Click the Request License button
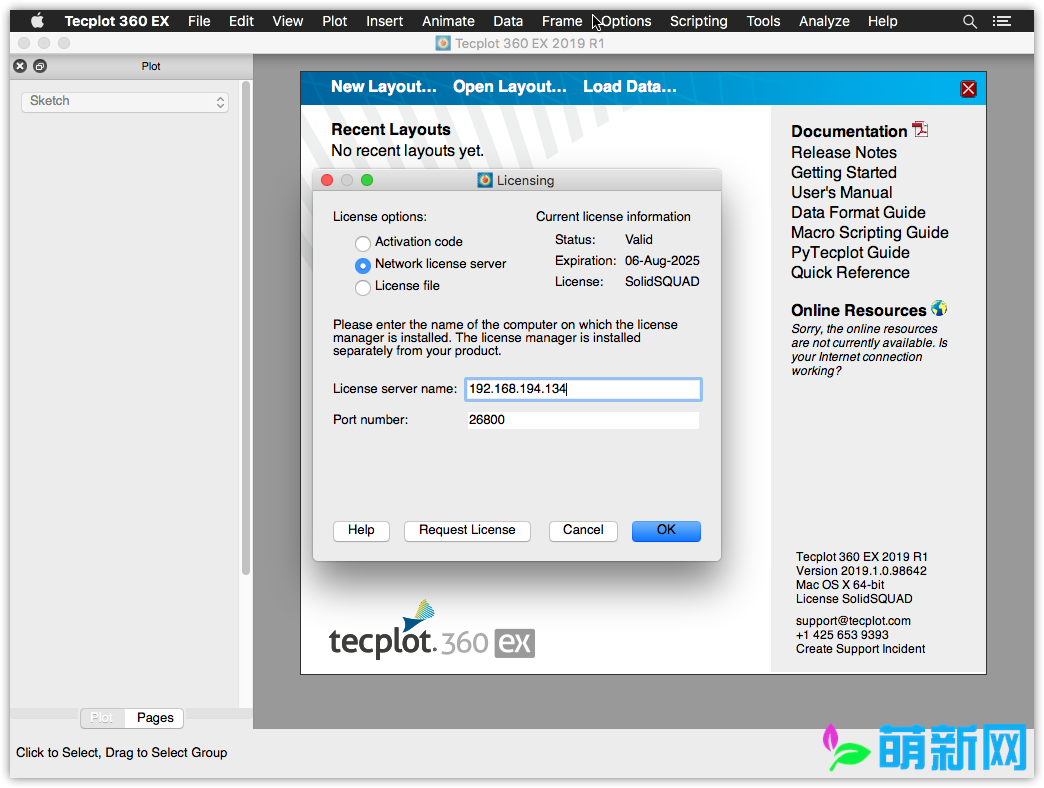 coord(467,530)
